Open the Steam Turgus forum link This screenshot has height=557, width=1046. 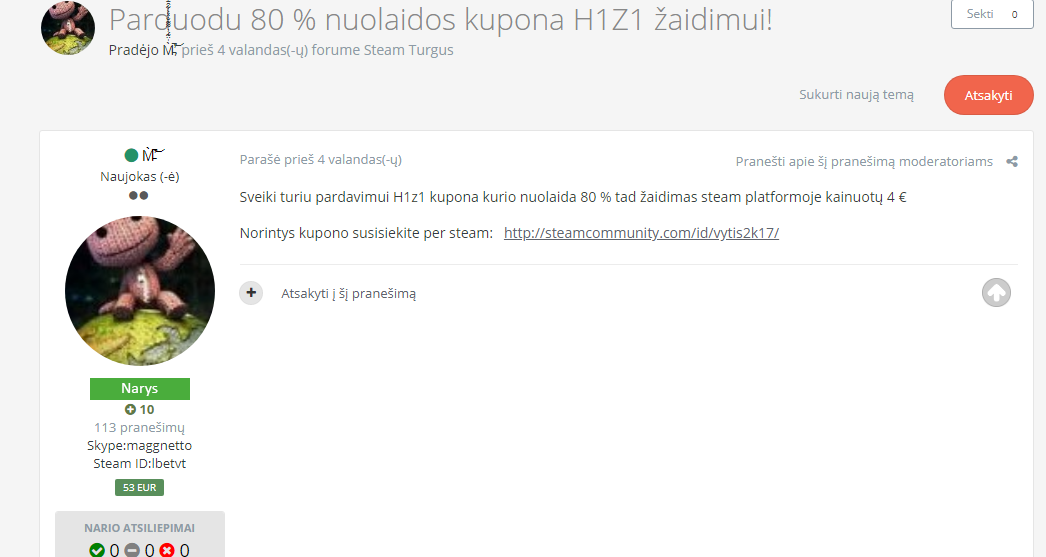(408, 50)
